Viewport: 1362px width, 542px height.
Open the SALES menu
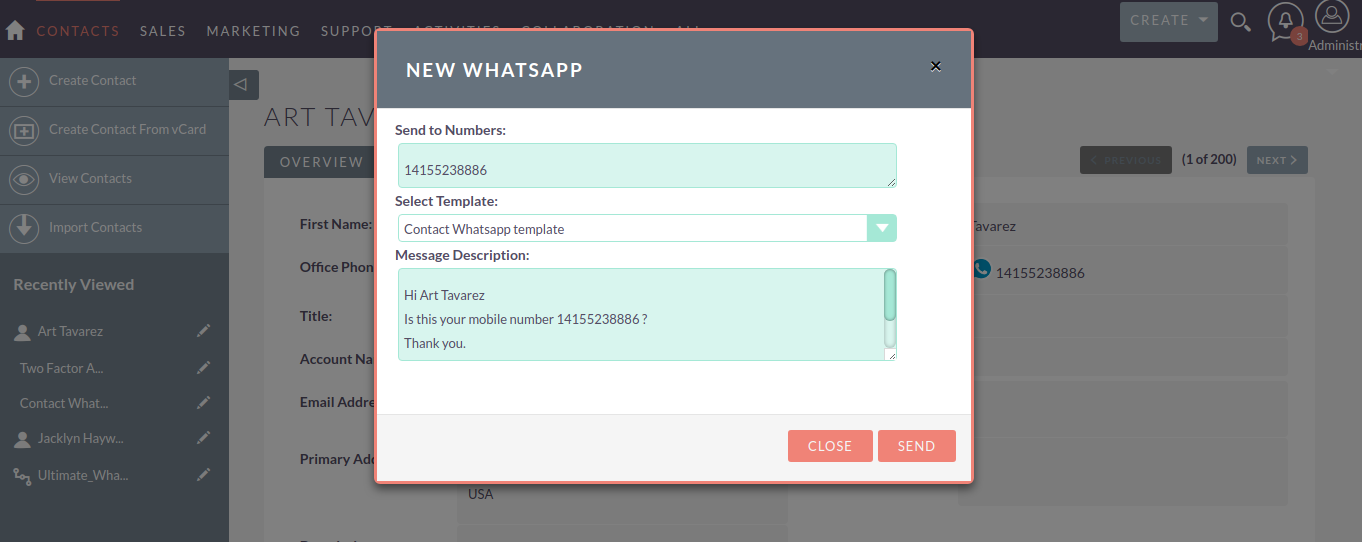163,31
